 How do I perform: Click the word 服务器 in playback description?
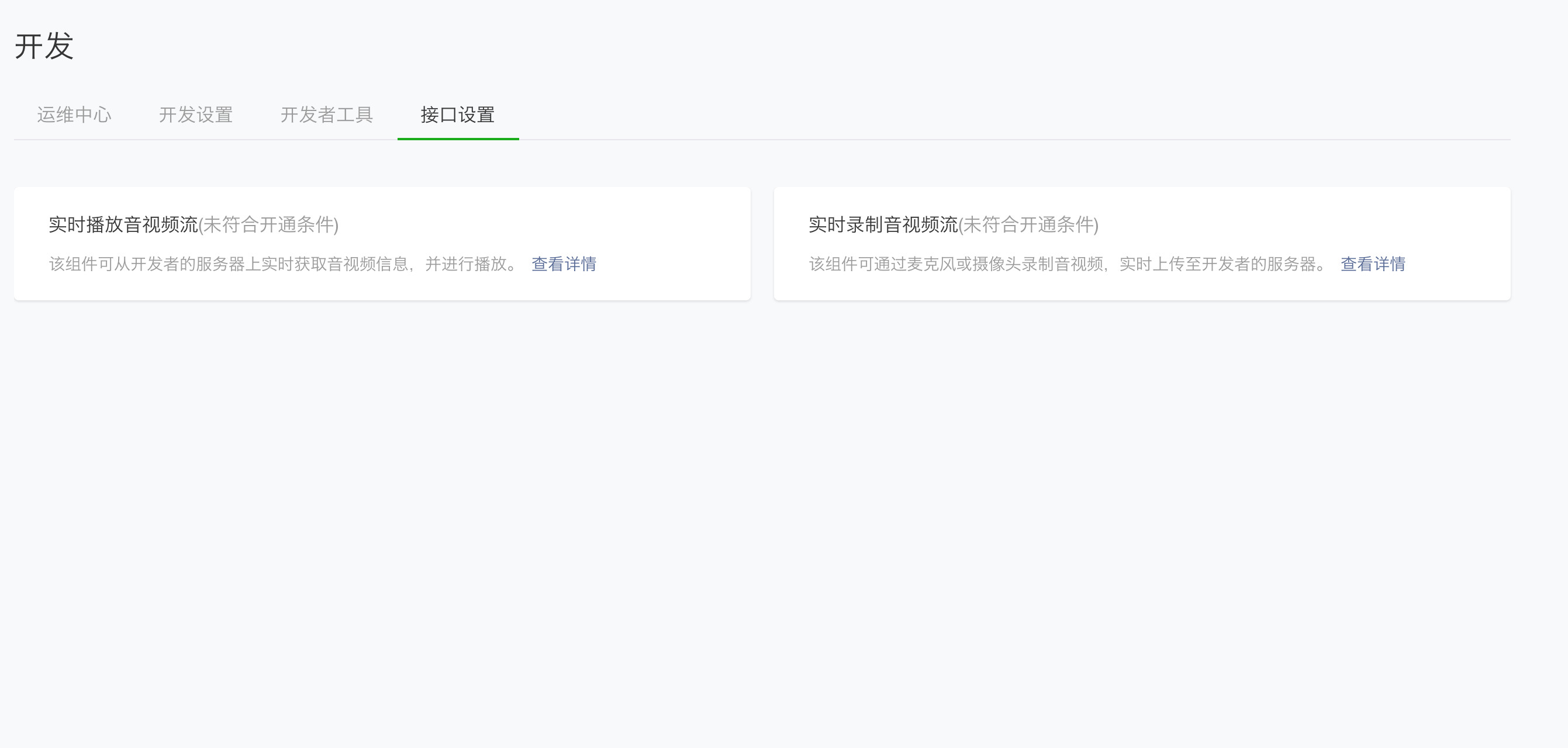pos(220,264)
